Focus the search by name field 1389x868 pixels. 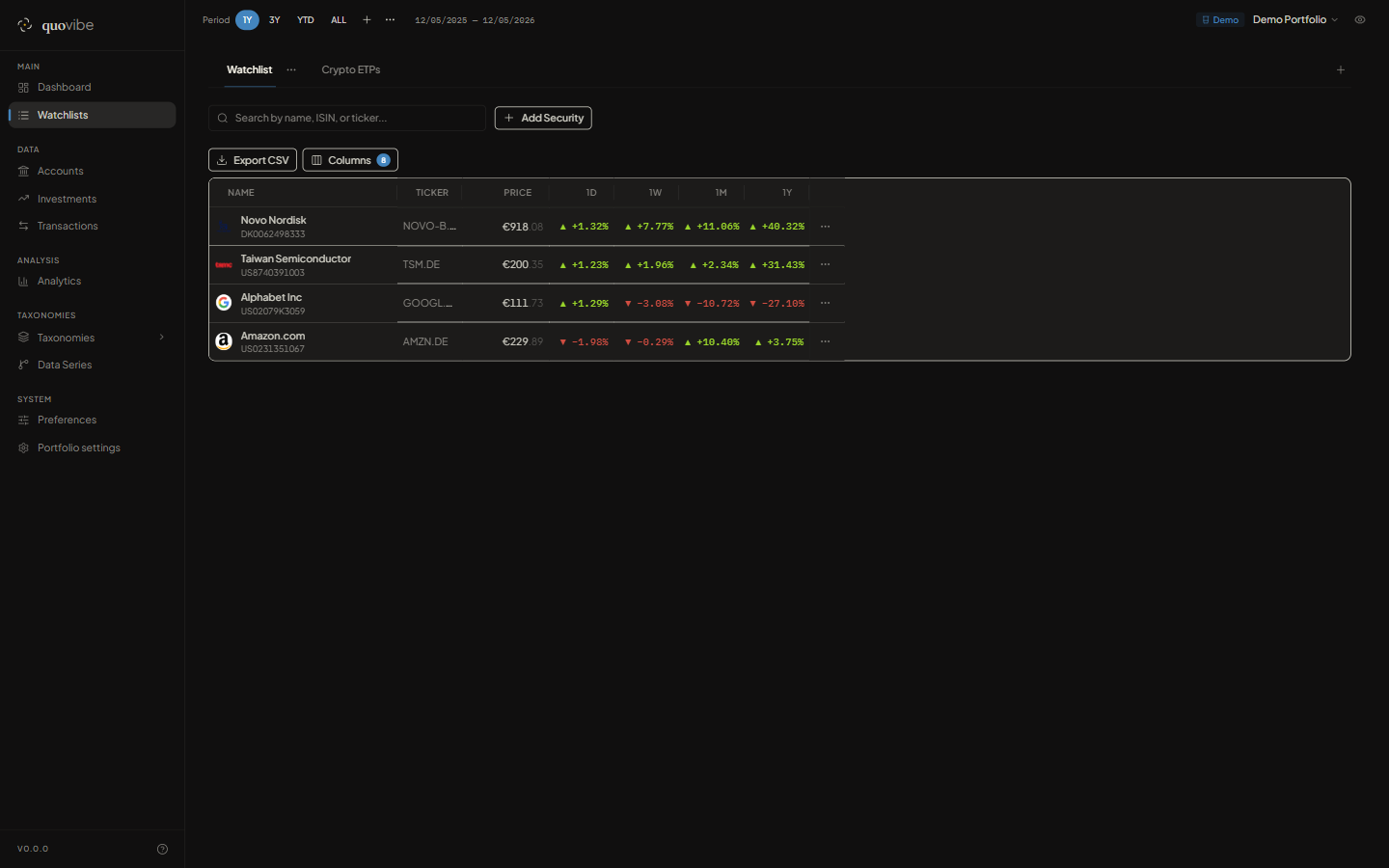click(347, 118)
